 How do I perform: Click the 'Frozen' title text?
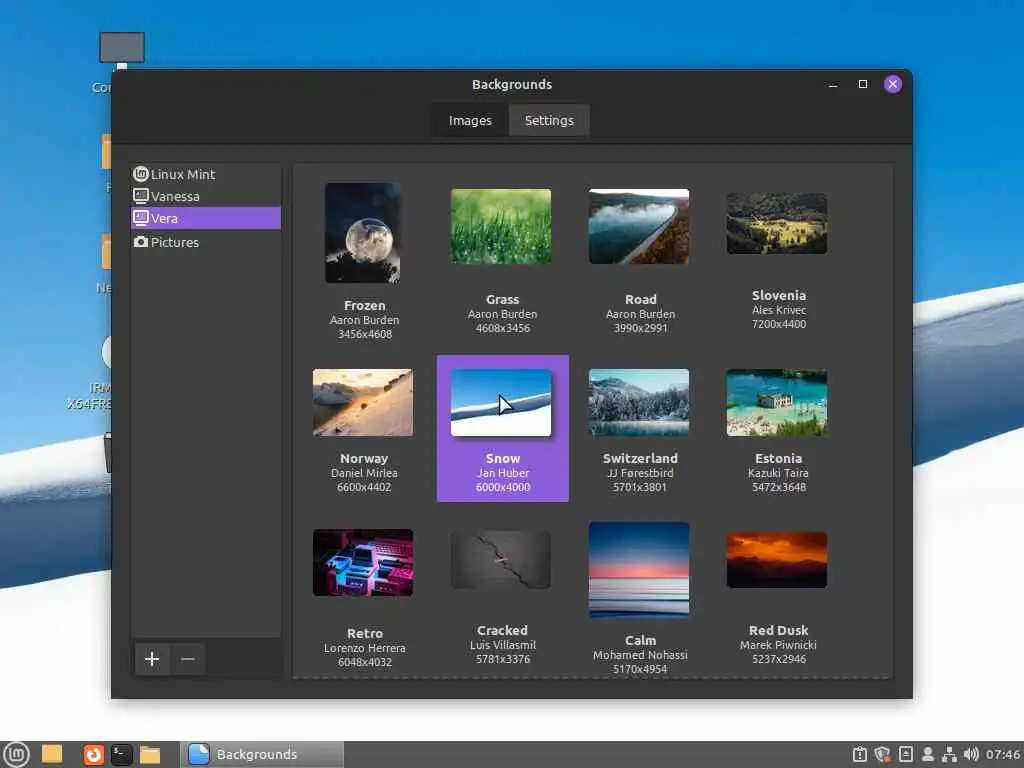tap(364, 306)
